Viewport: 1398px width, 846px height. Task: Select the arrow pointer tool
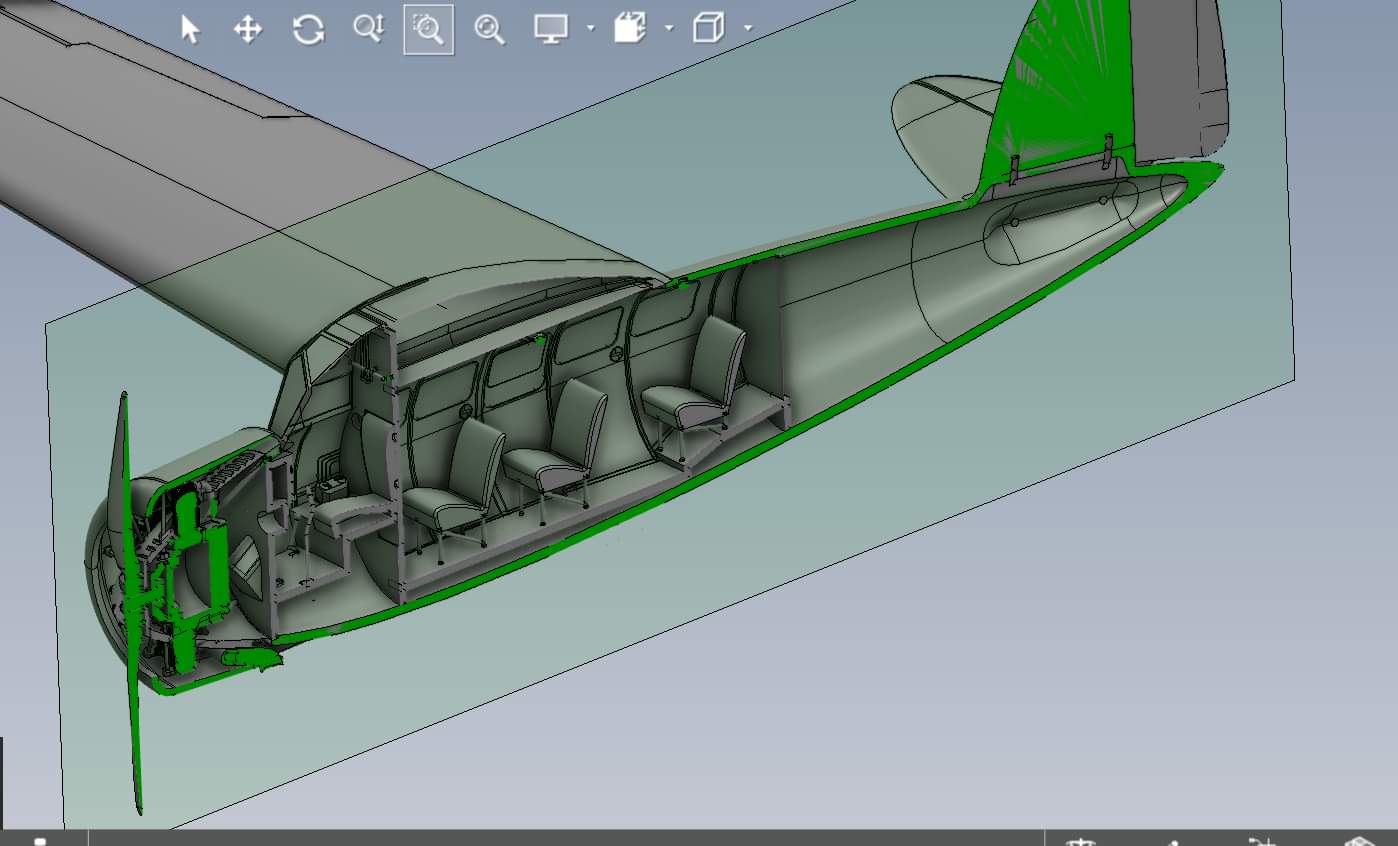[189, 29]
